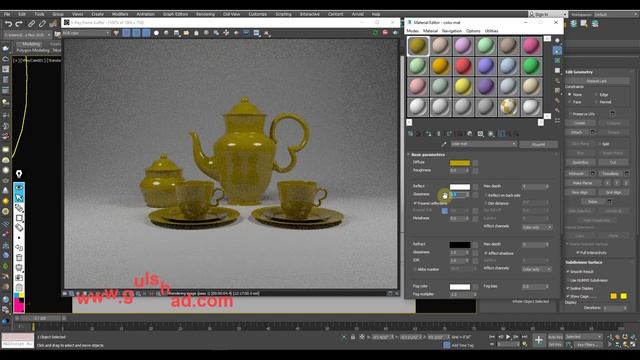Open the frame buffer channel dropdown

86,33
